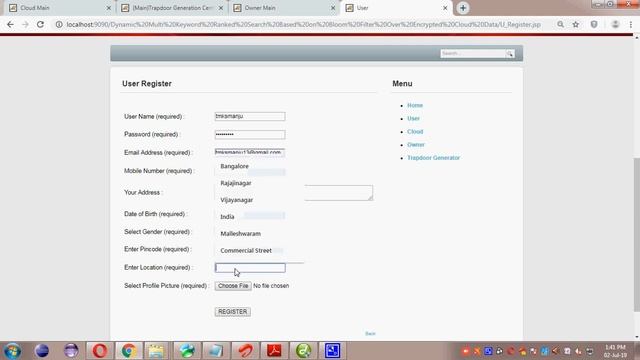This screenshot has width=640, height=360.
Task: Open Opera browser from taskbar
Action: 100,351
